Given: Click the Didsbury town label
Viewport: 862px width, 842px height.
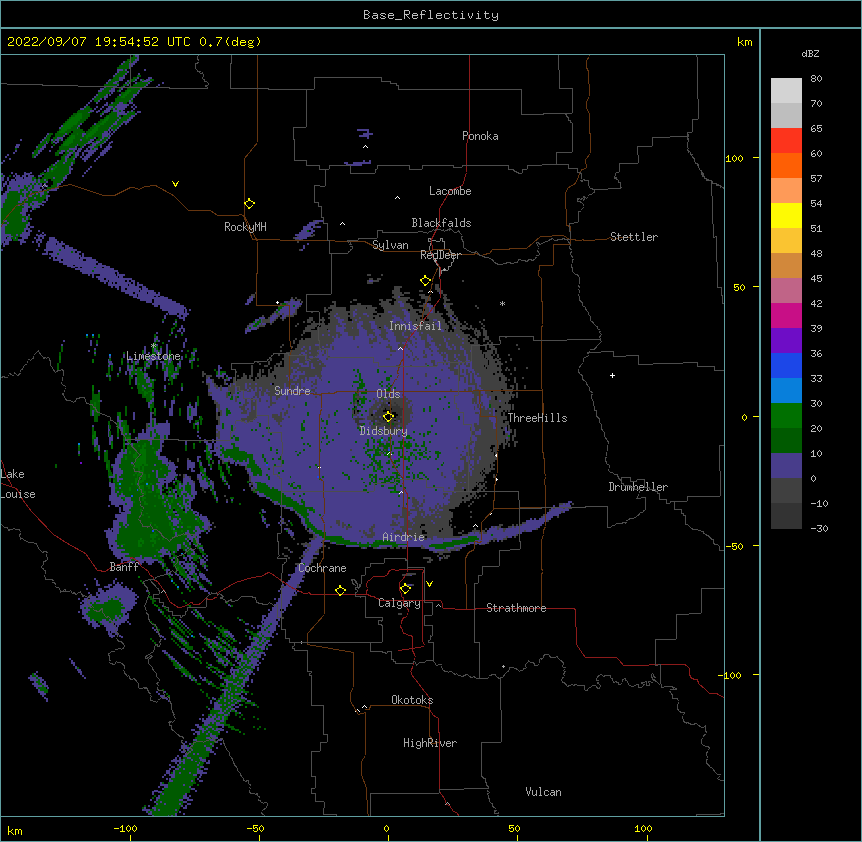Looking at the screenshot, I should [383, 431].
